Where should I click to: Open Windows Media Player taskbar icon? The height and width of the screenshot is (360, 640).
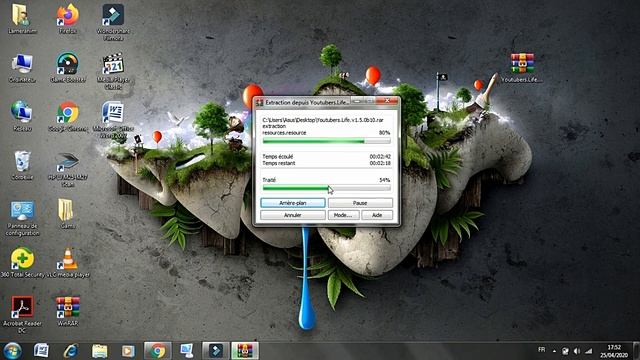128,351
